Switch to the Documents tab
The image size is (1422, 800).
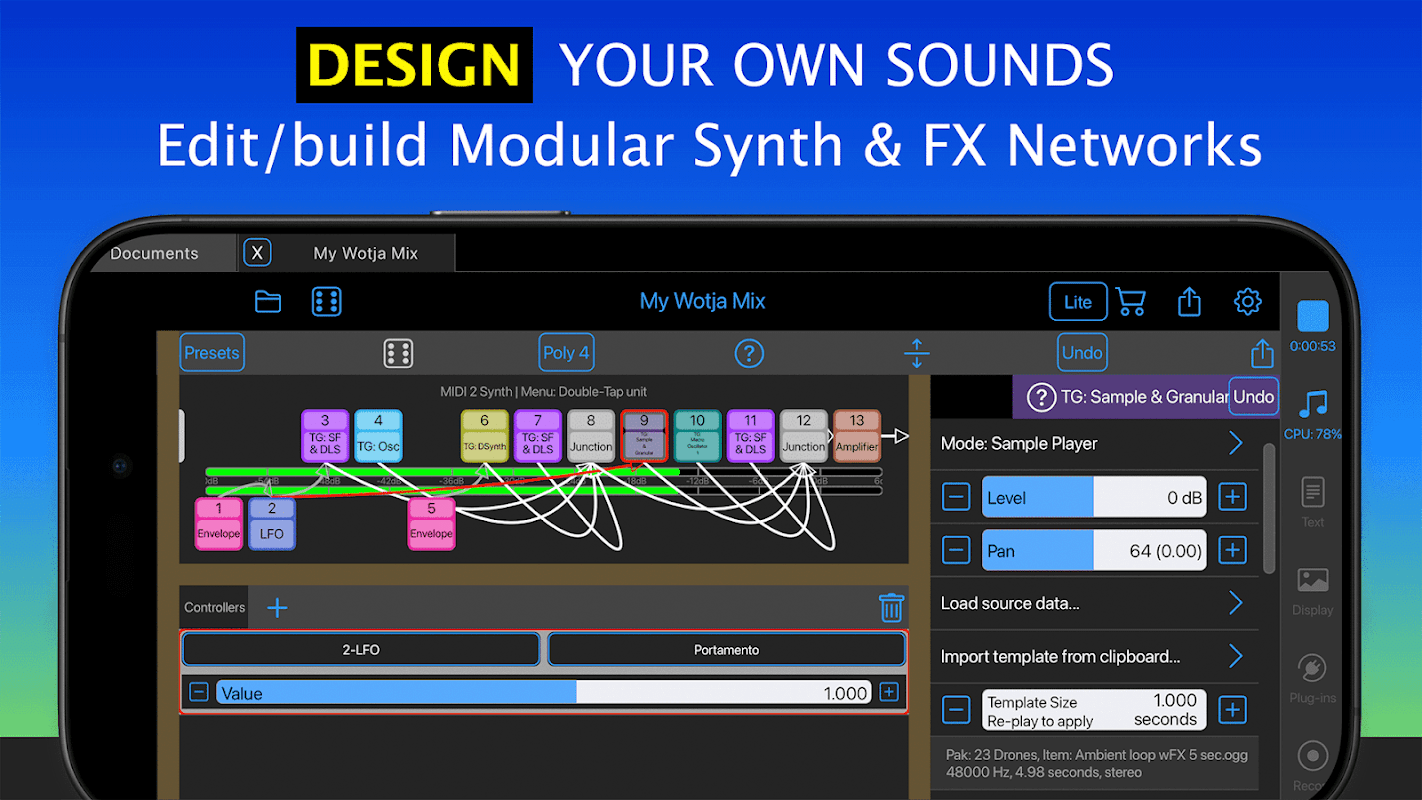pos(154,253)
